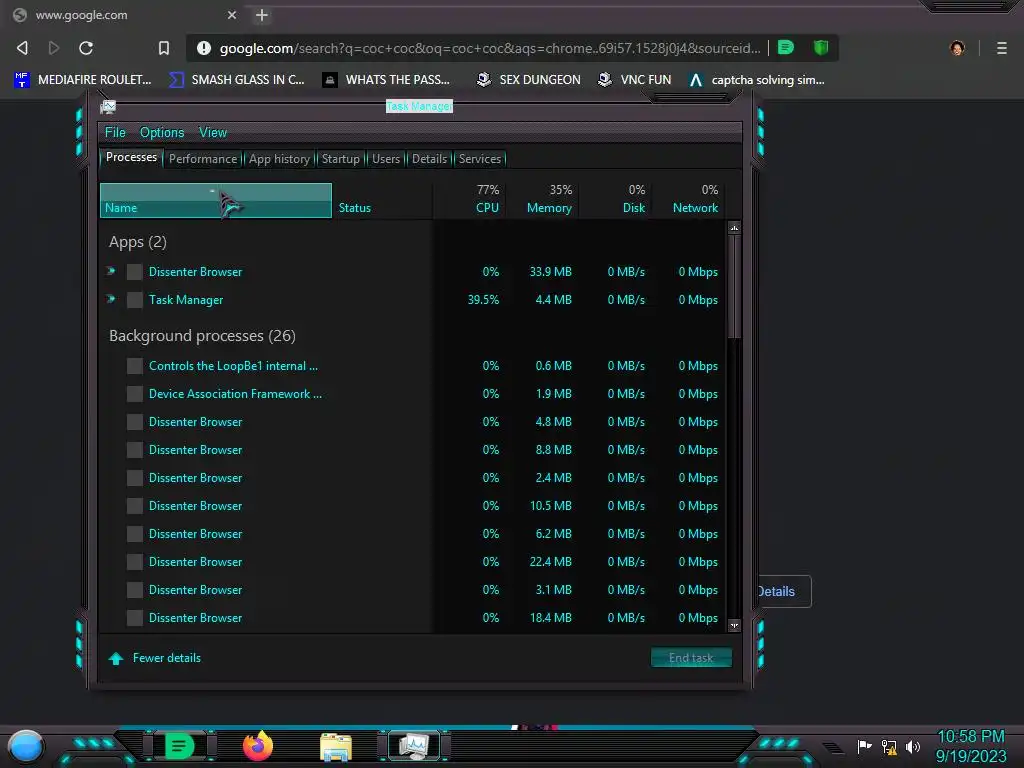Viewport: 1024px width, 768px height.
Task: Switch to the Details tab
Action: [x=430, y=159]
